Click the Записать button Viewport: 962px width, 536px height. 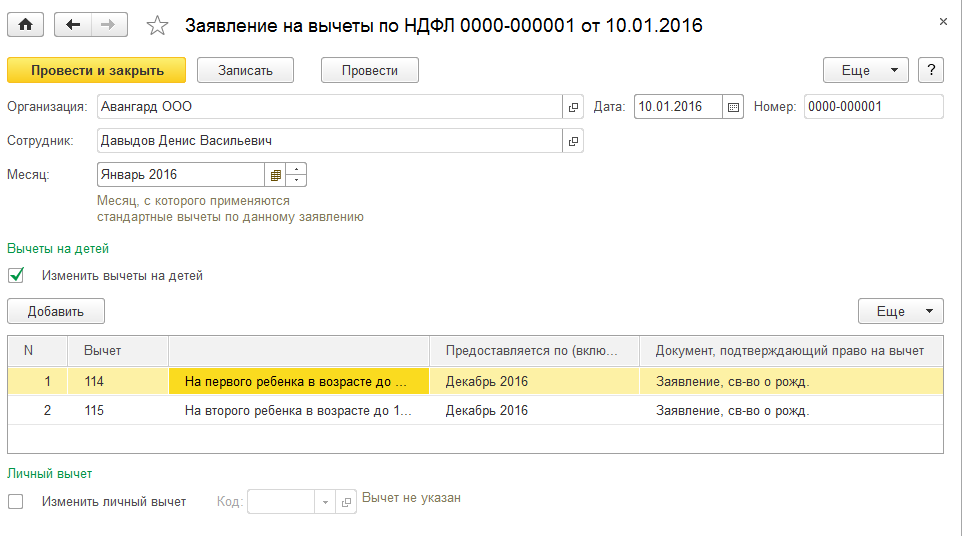pyautogui.click(x=245, y=70)
